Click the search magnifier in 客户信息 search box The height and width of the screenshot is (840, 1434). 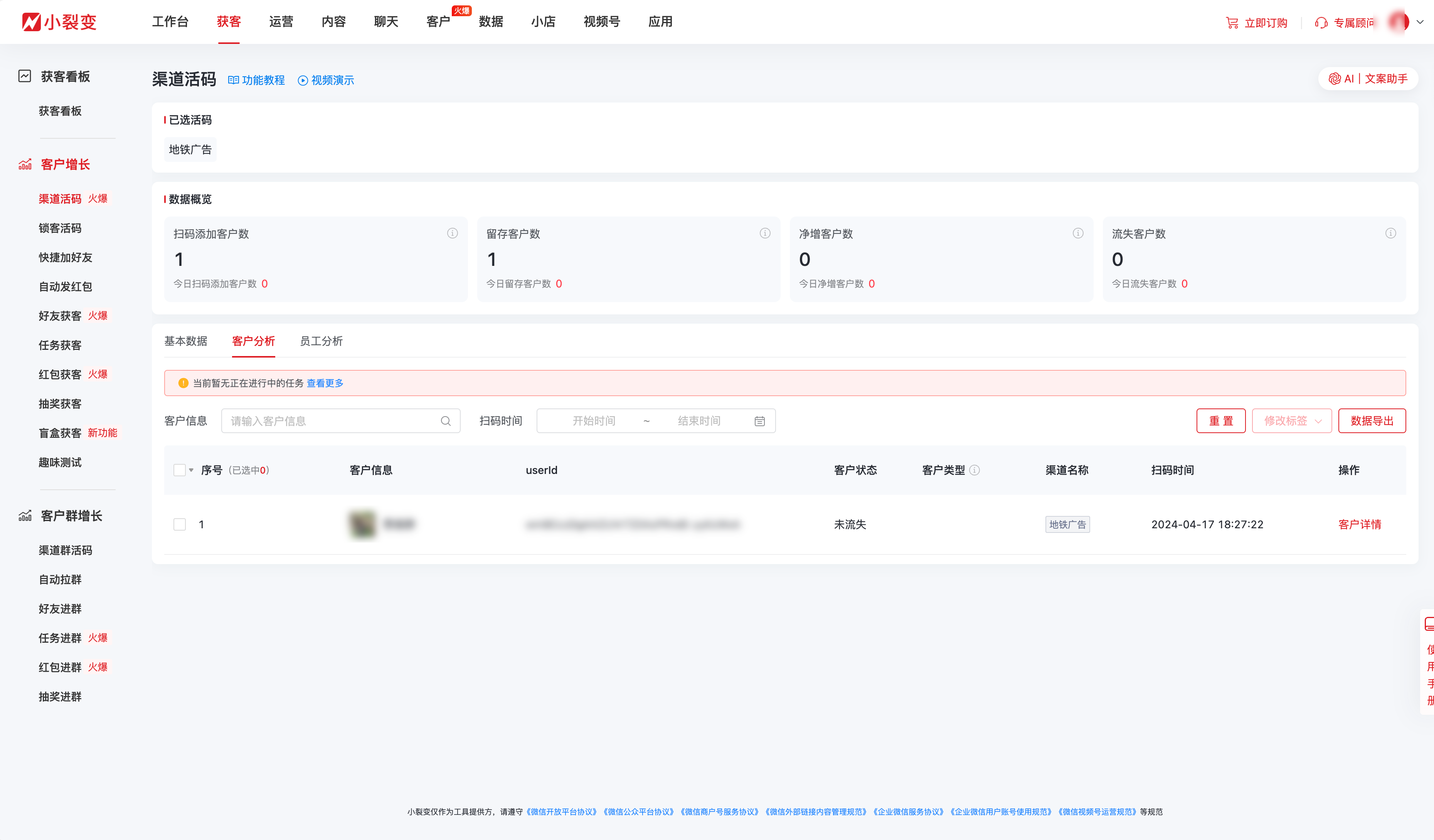[x=446, y=421]
